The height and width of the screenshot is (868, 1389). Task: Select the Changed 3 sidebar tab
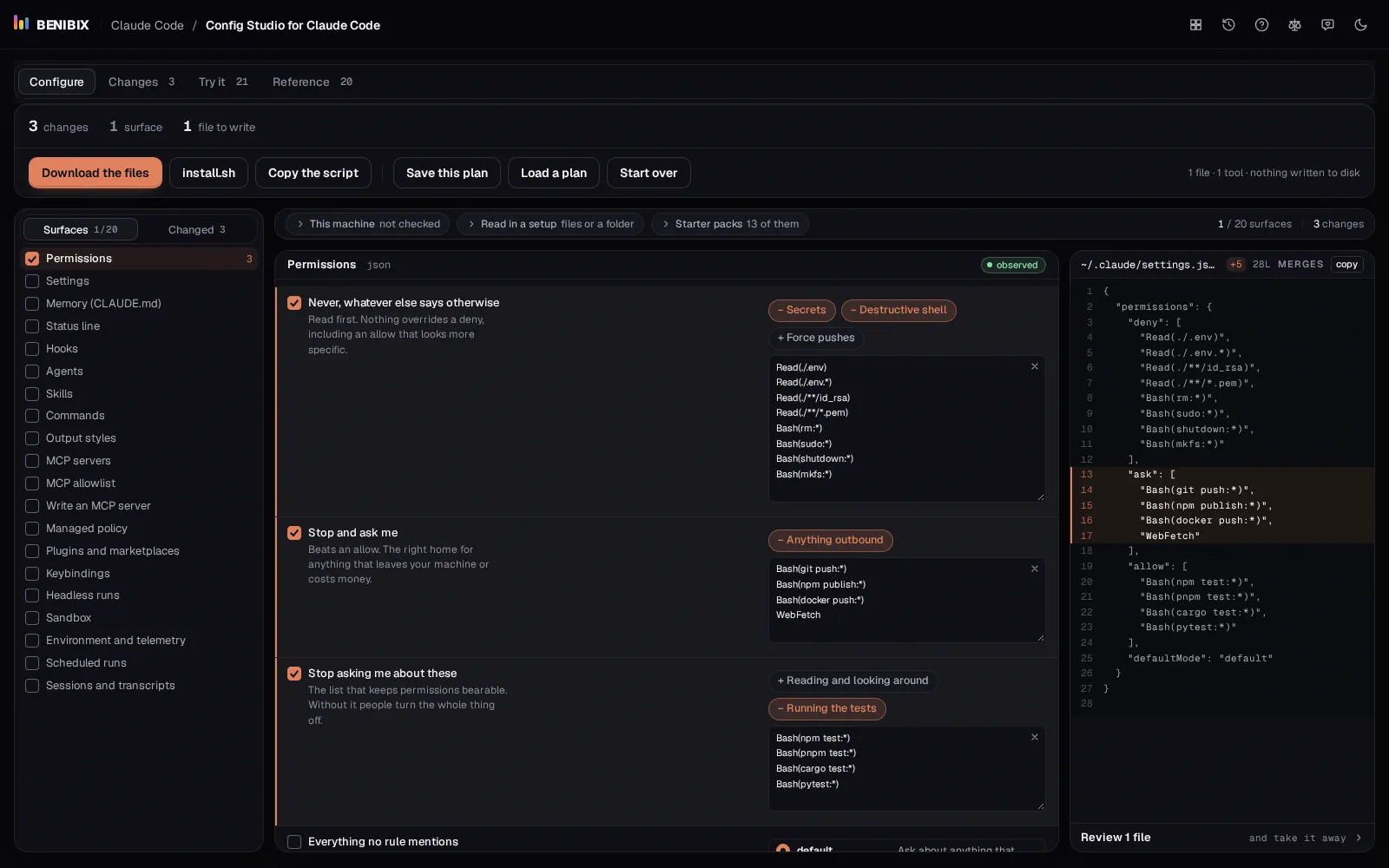click(x=197, y=230)
